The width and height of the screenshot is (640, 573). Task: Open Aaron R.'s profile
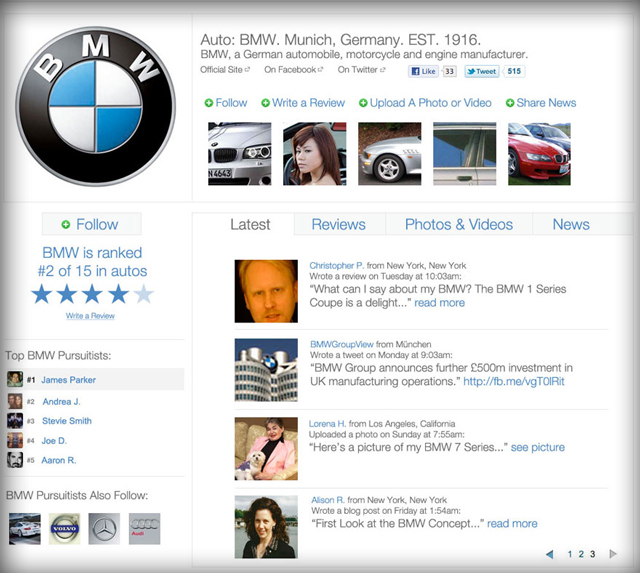coord(59,460)
